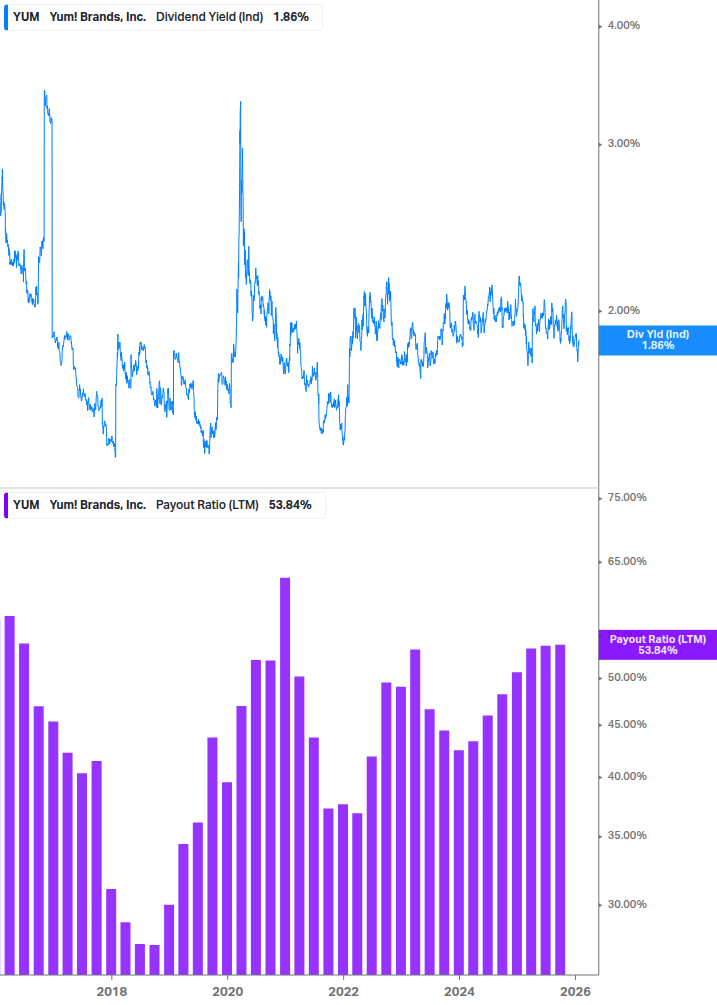The width and height of the screenshot is (717, 1005).
Task: Click the 2022 year label on the time axis
Action: click(x=343, y=992)
